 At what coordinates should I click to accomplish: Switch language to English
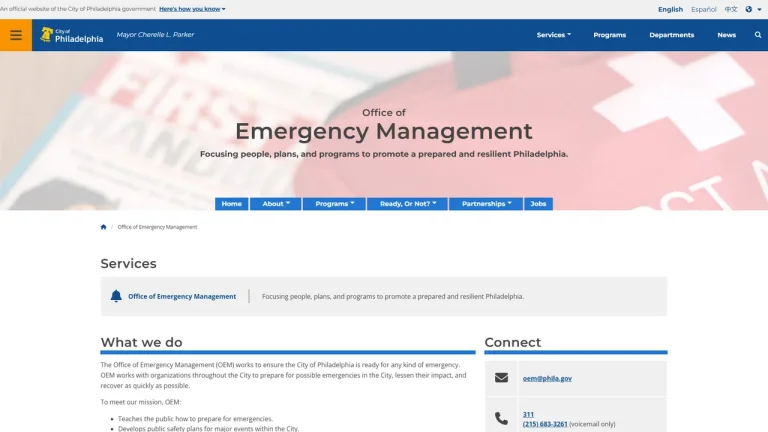tap(670, 9)
